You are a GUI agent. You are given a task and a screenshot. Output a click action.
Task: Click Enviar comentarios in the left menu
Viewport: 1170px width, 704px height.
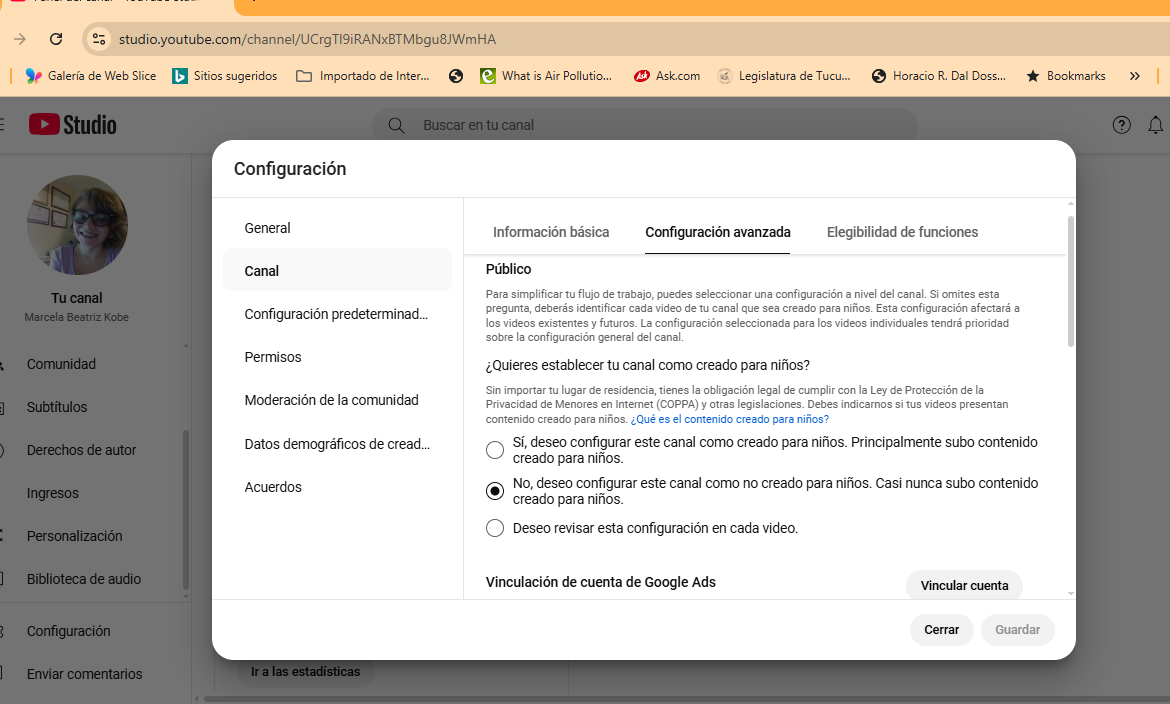84,673
